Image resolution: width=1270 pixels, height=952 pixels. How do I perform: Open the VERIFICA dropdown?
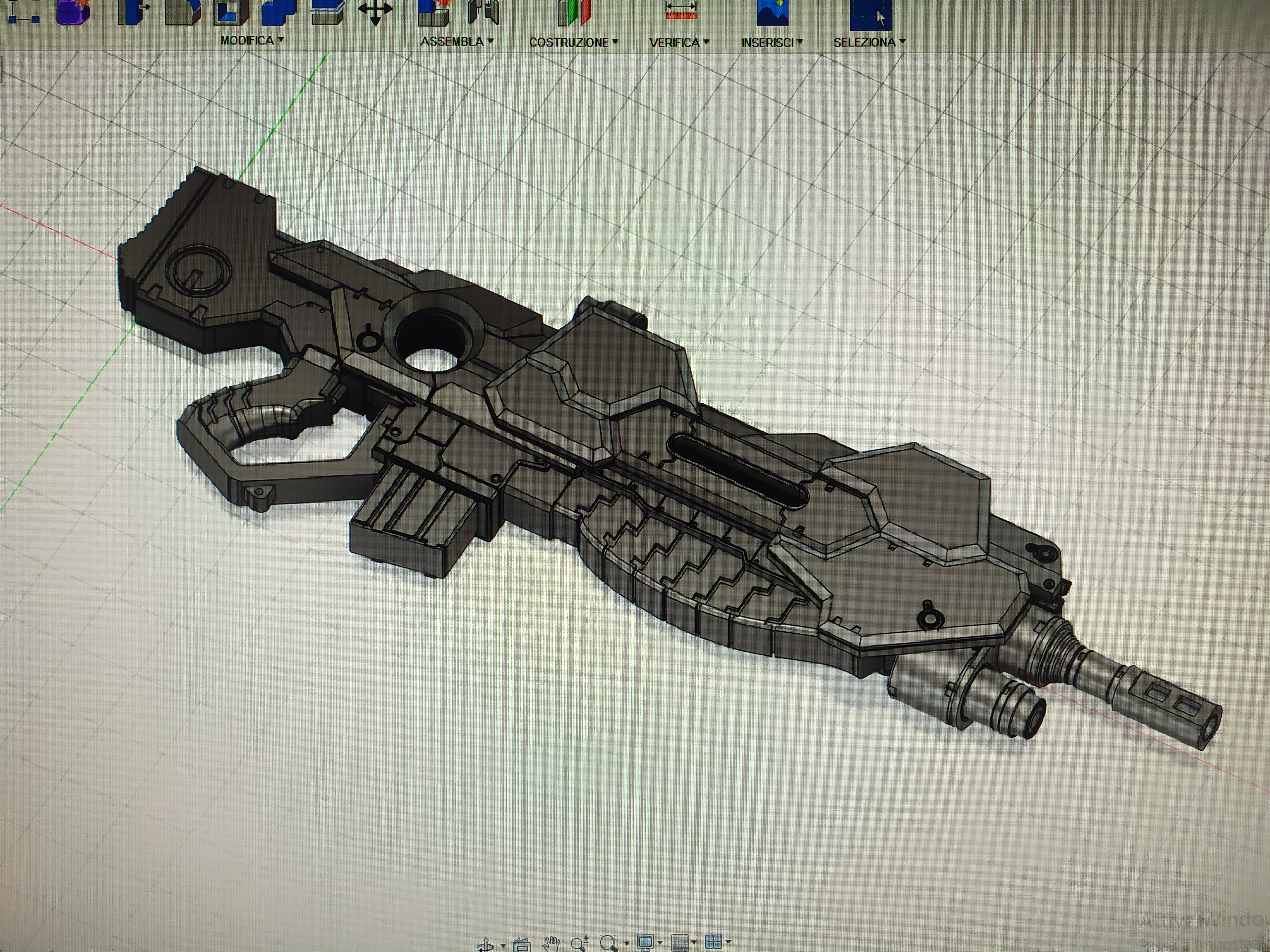point(679,43)
